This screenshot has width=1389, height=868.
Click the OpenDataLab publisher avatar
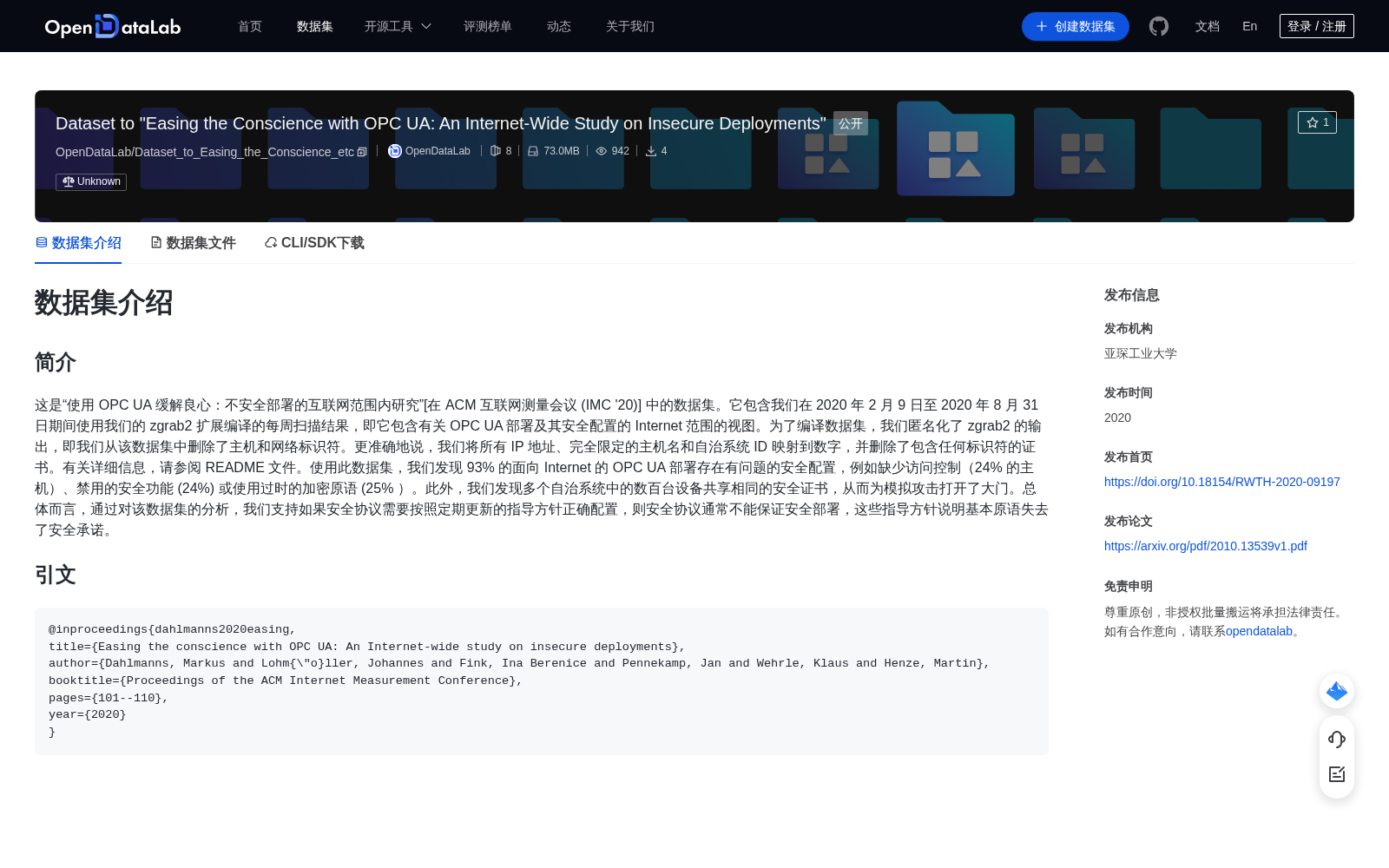[x=395, y=151]
